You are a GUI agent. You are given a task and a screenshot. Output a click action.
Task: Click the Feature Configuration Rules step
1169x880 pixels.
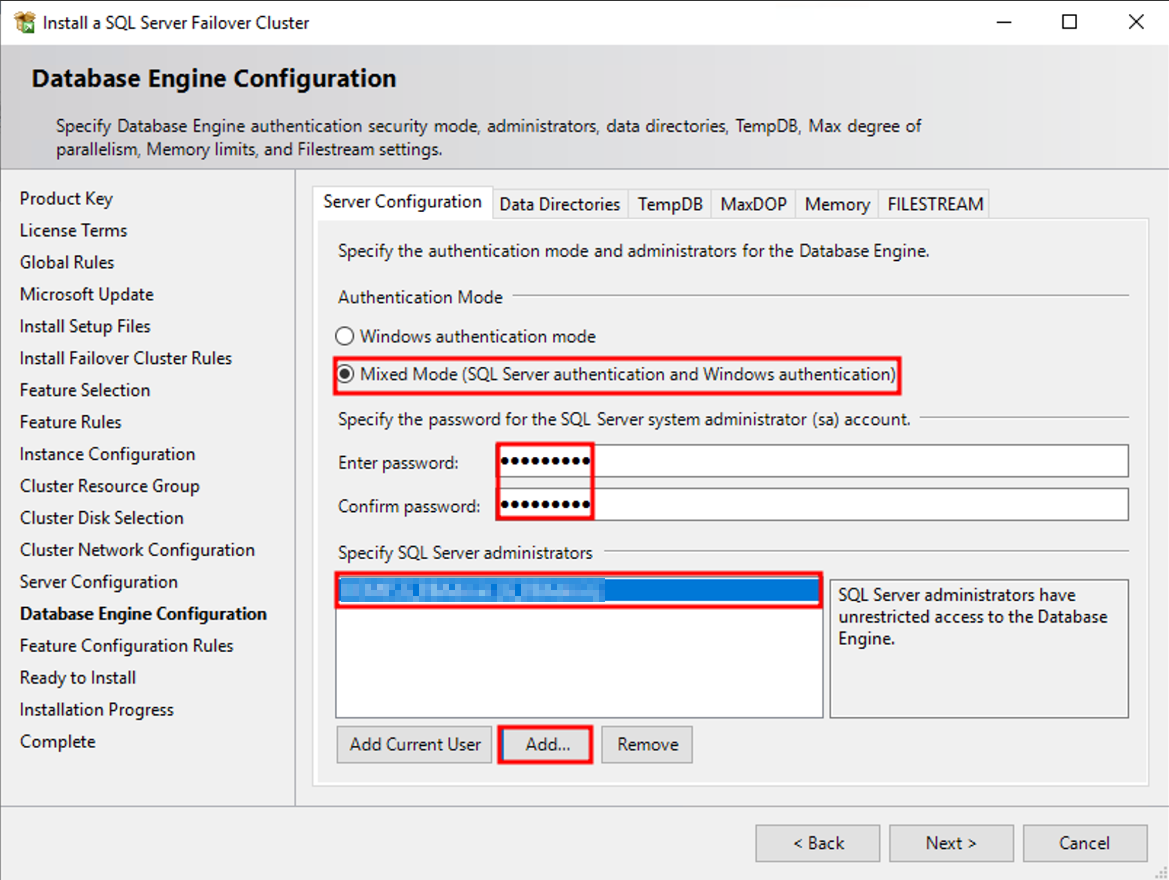coord(126,646)
